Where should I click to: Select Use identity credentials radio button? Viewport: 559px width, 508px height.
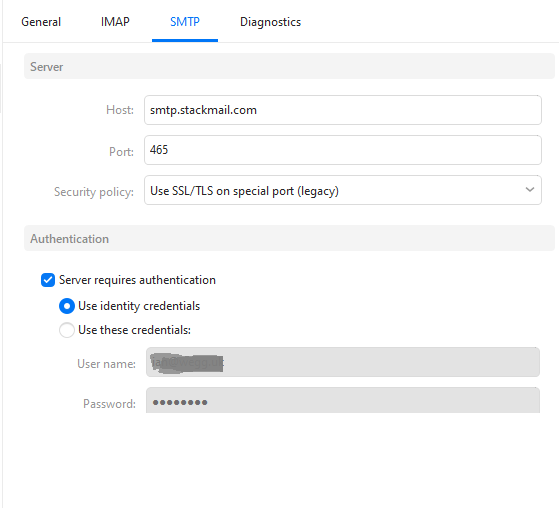click(67, 306)
